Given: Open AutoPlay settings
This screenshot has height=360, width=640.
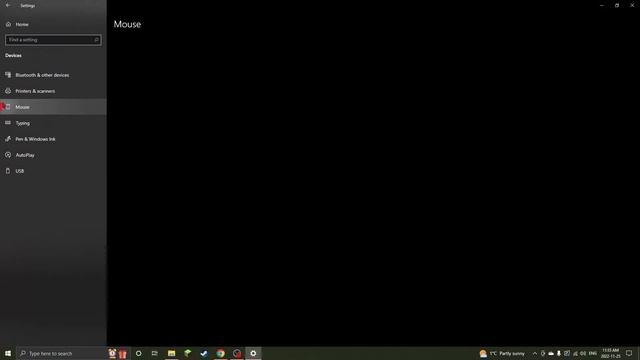Looking at the screenshot, I should (53, 155).
